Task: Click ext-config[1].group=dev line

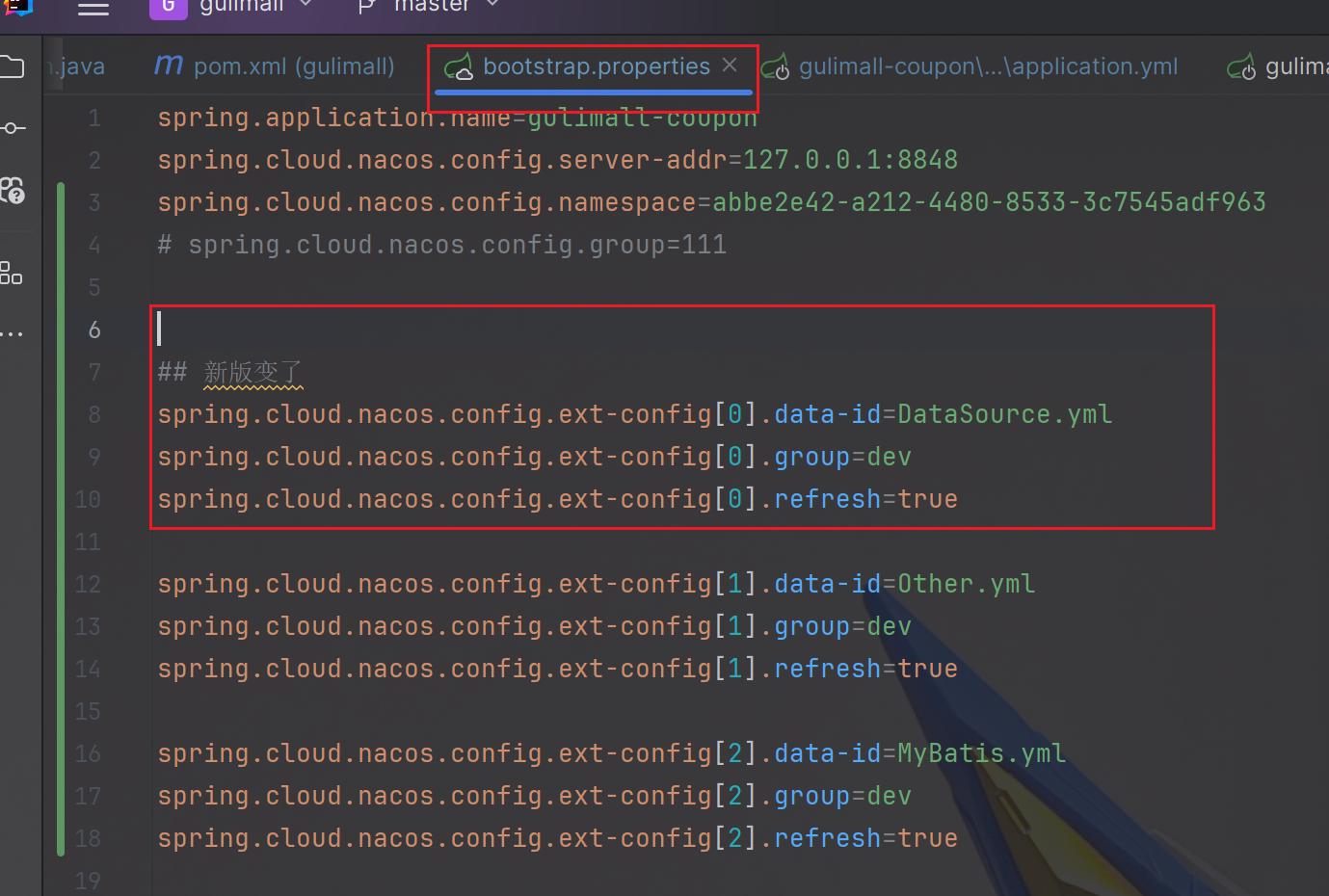Action: [x=534, y=626]
